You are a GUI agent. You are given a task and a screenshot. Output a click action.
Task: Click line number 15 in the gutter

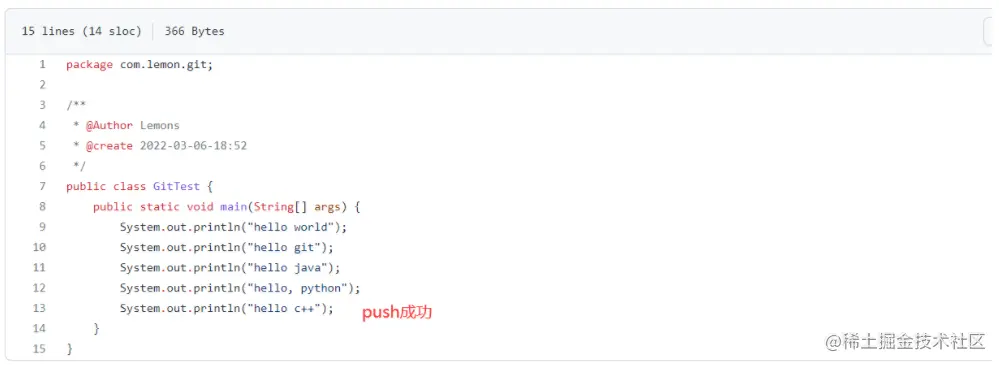tap(39, 349)
